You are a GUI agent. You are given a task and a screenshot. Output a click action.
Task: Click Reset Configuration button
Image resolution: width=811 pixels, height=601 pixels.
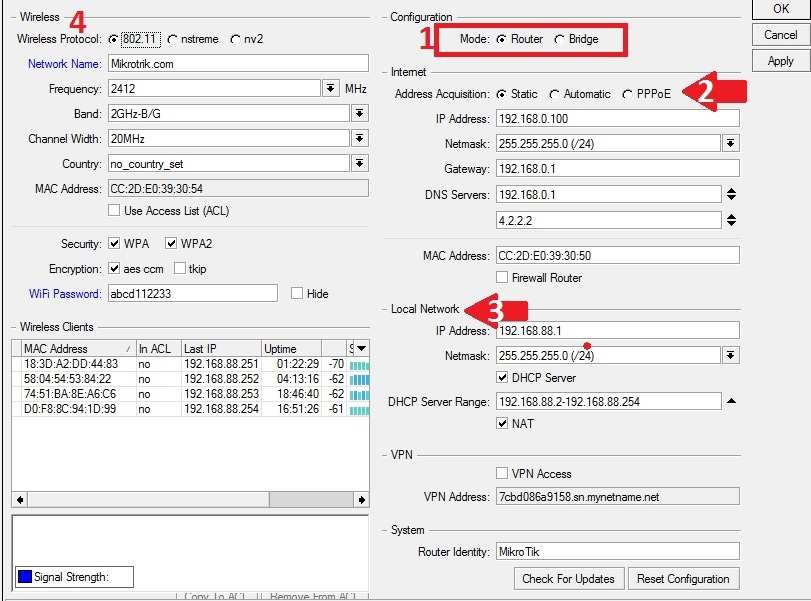click(683, 579)
